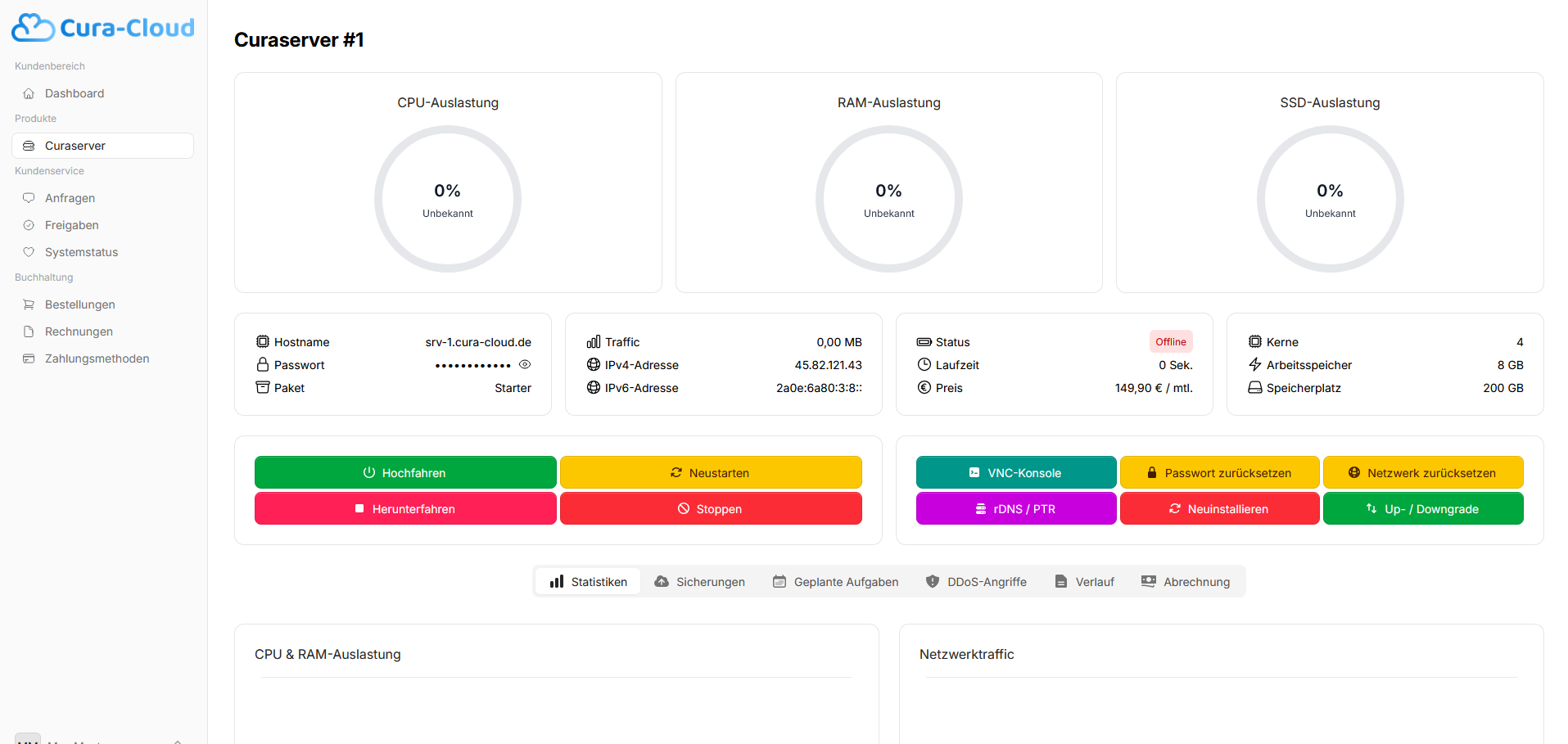Expand the user menu chevron at bottom-left

tap(178, 740)
